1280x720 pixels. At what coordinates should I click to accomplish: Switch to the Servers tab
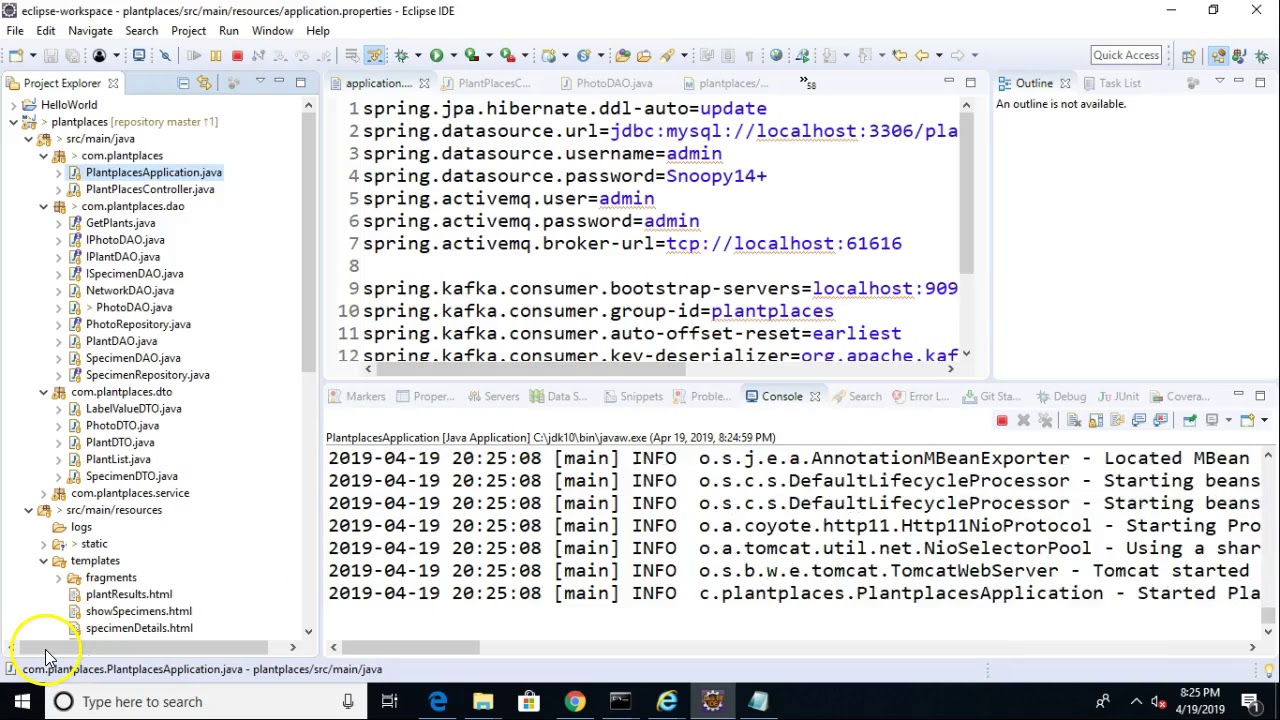(x=492, y=396)
